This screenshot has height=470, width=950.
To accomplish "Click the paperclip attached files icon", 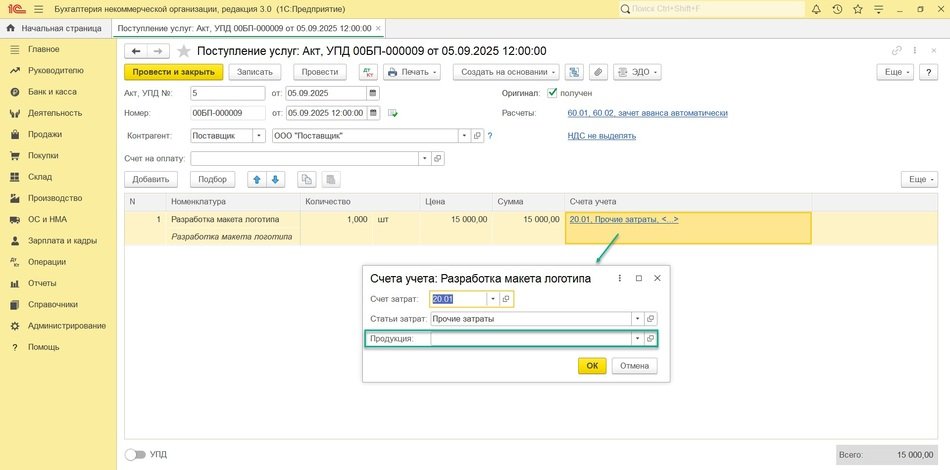I will [x=597, y=72].
